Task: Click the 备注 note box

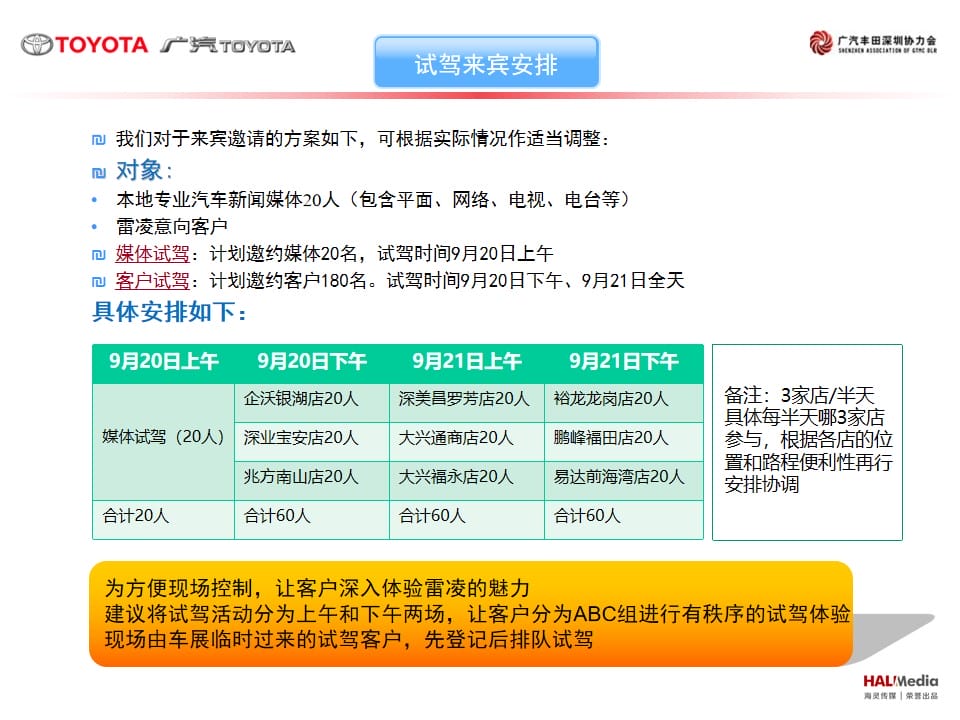Action: coord(807,442)
